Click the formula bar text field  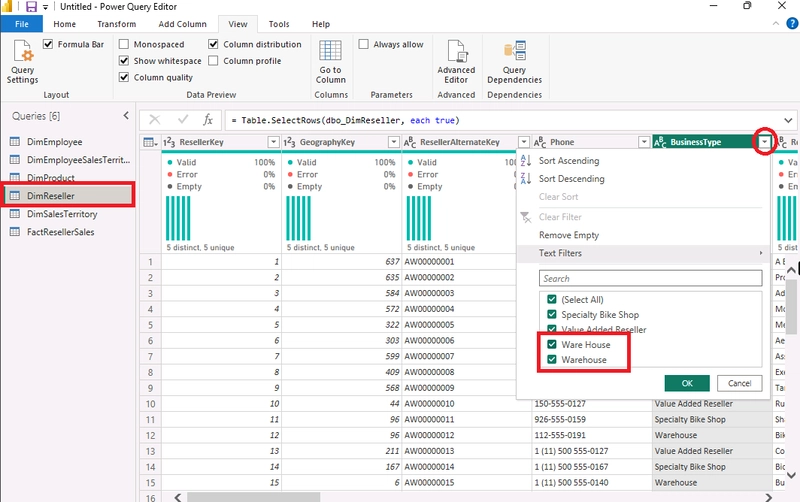point(503,120)
